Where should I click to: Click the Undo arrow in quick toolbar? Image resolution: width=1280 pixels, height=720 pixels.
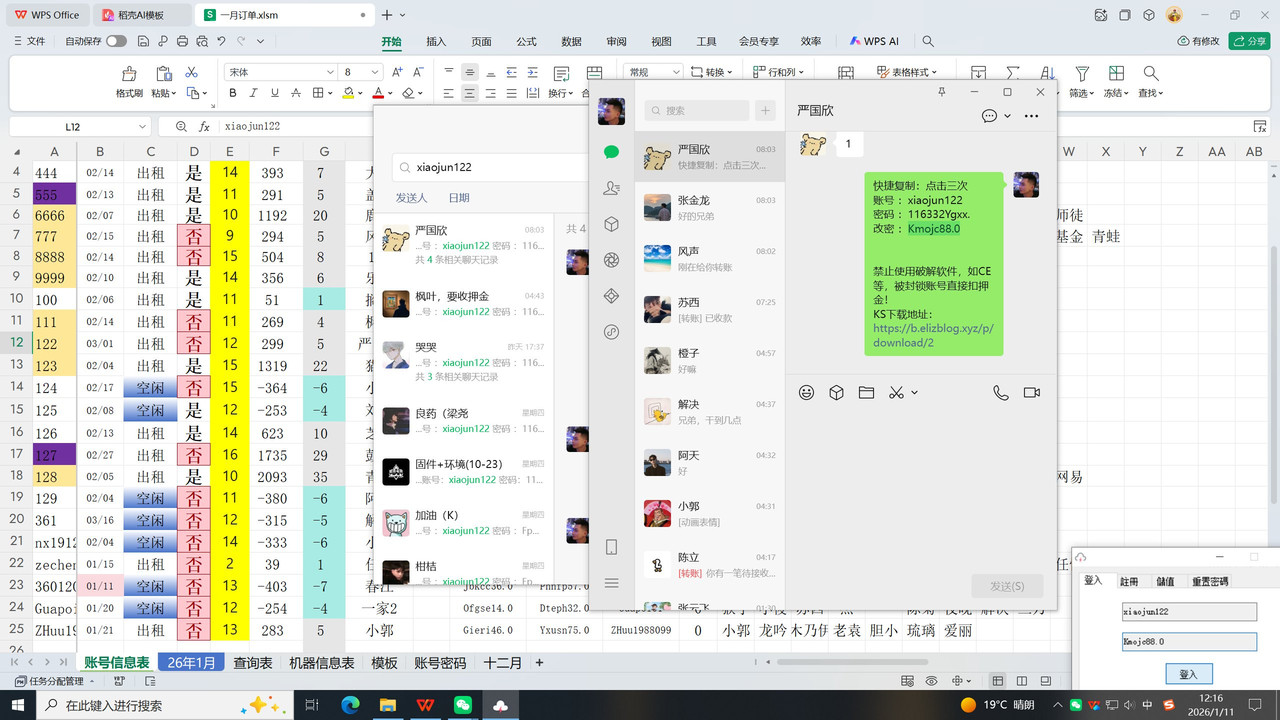tap(221, 41)
